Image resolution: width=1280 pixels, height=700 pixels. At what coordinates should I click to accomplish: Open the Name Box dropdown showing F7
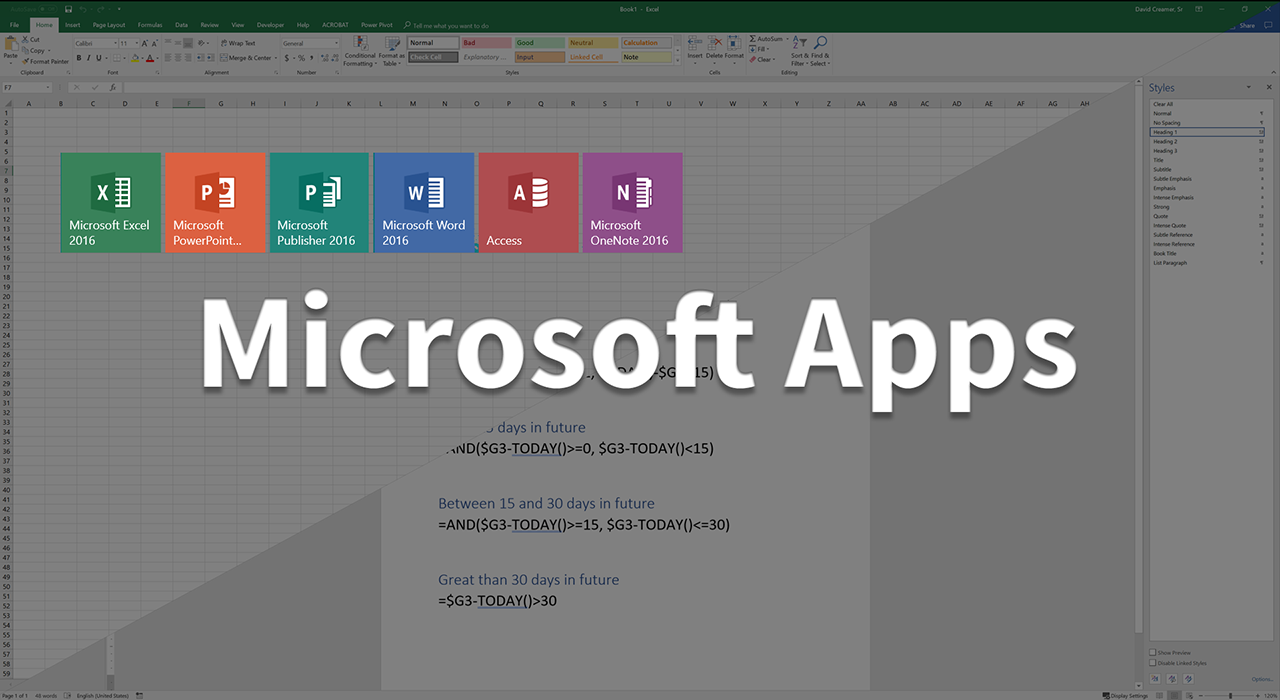point(48,88)
